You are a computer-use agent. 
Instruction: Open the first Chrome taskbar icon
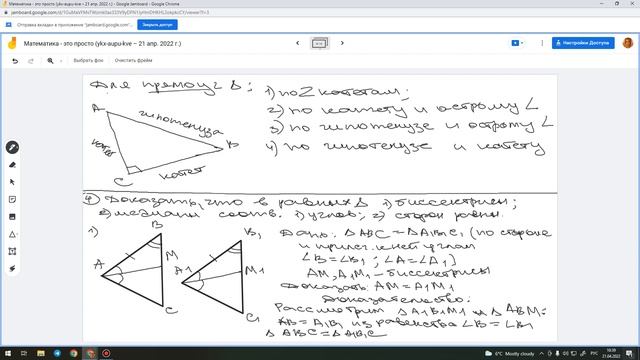(x=74, y=353)
